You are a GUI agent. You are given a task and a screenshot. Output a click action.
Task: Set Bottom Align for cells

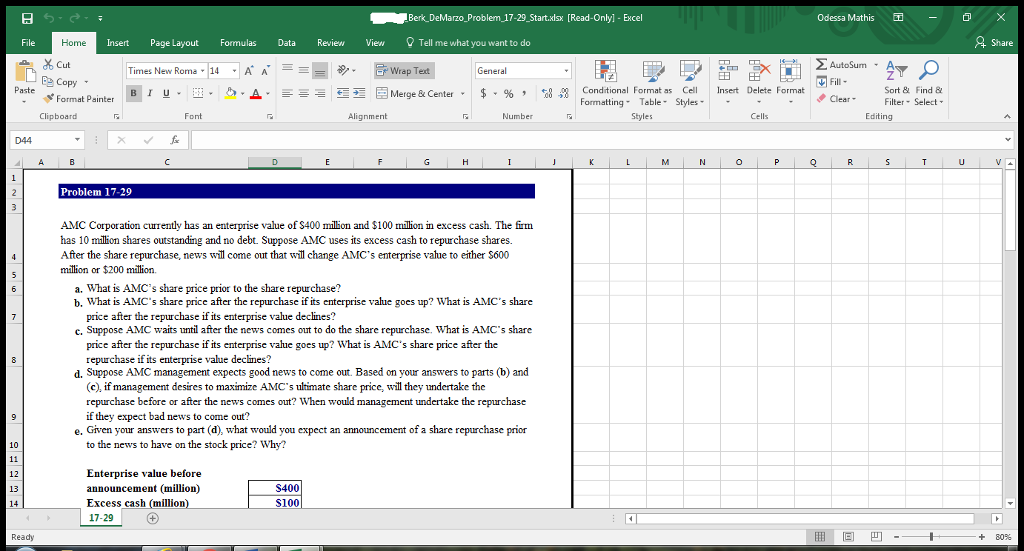coord(320,71)
